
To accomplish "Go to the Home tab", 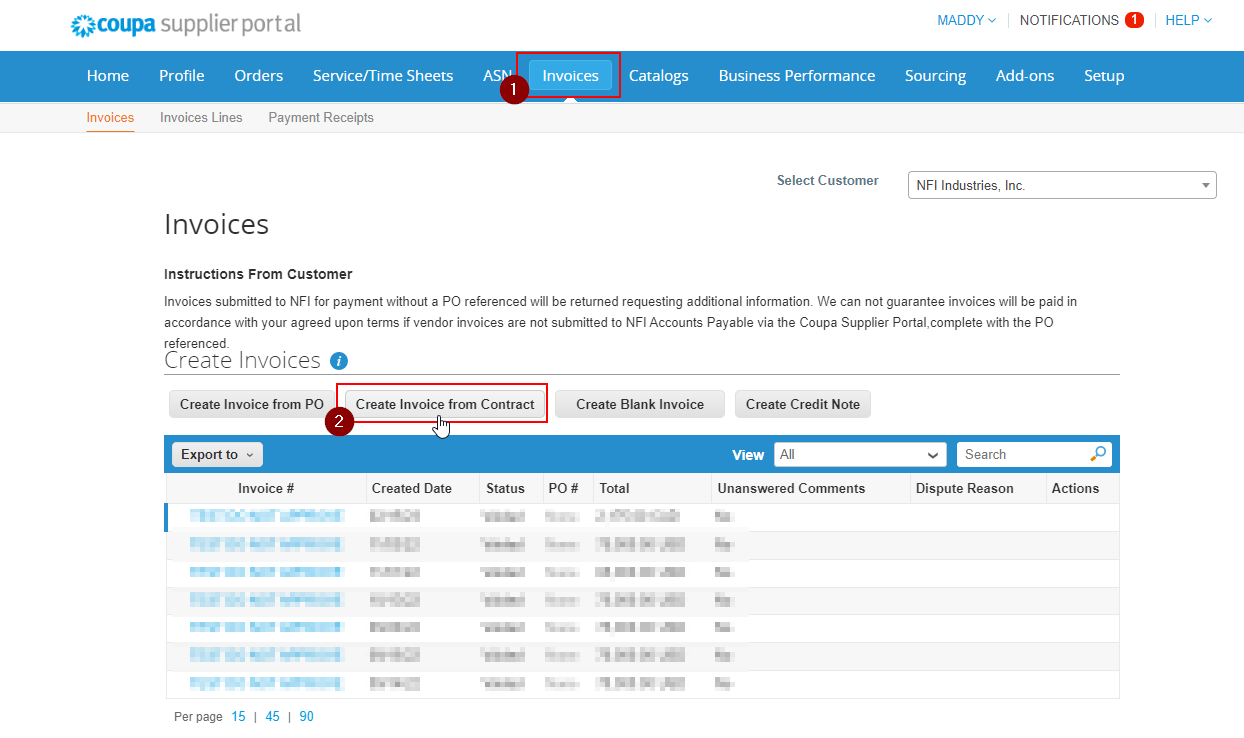I will point(108,76).
